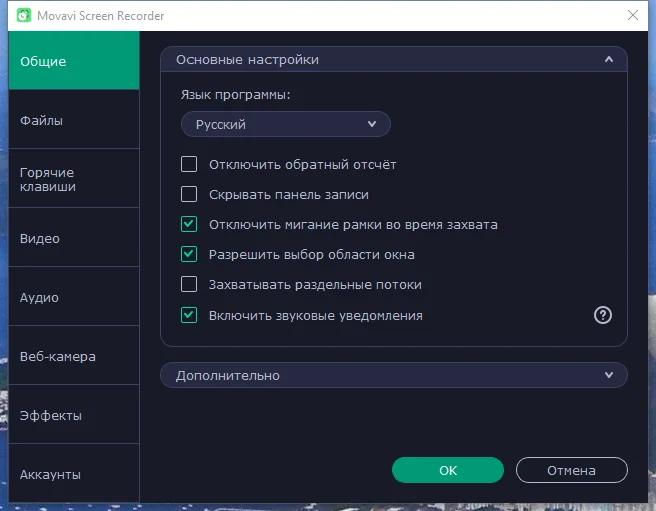Switch to the Файлы tab
656x511 pixels.
click(x=74, y=120)
